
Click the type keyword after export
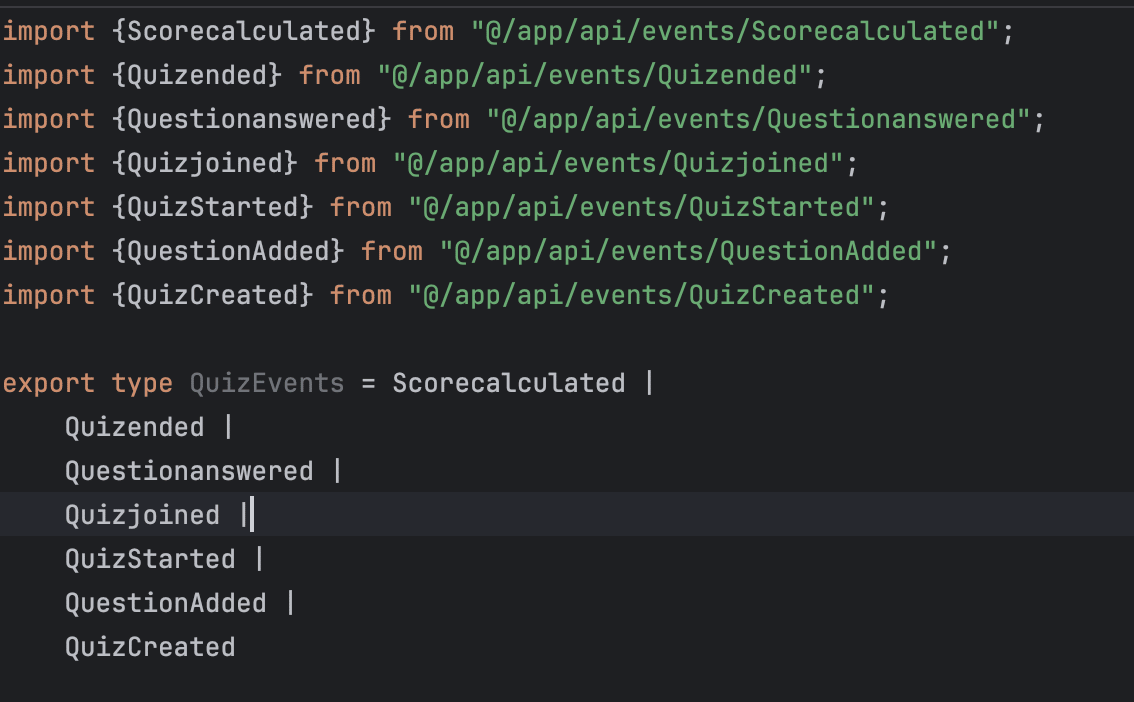tap(142, 383)
